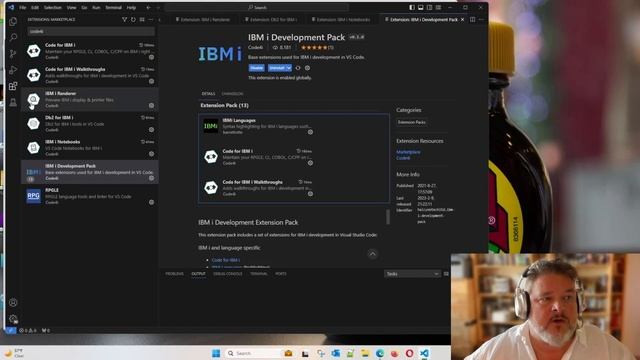Open the Testing flask view
The width and height of the screenshot is (640, 360).
(13, 102)
